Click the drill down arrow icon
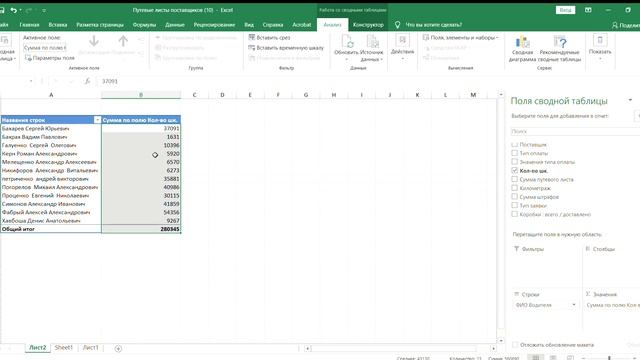Screen dimensions: 640x360 [94, 41]
